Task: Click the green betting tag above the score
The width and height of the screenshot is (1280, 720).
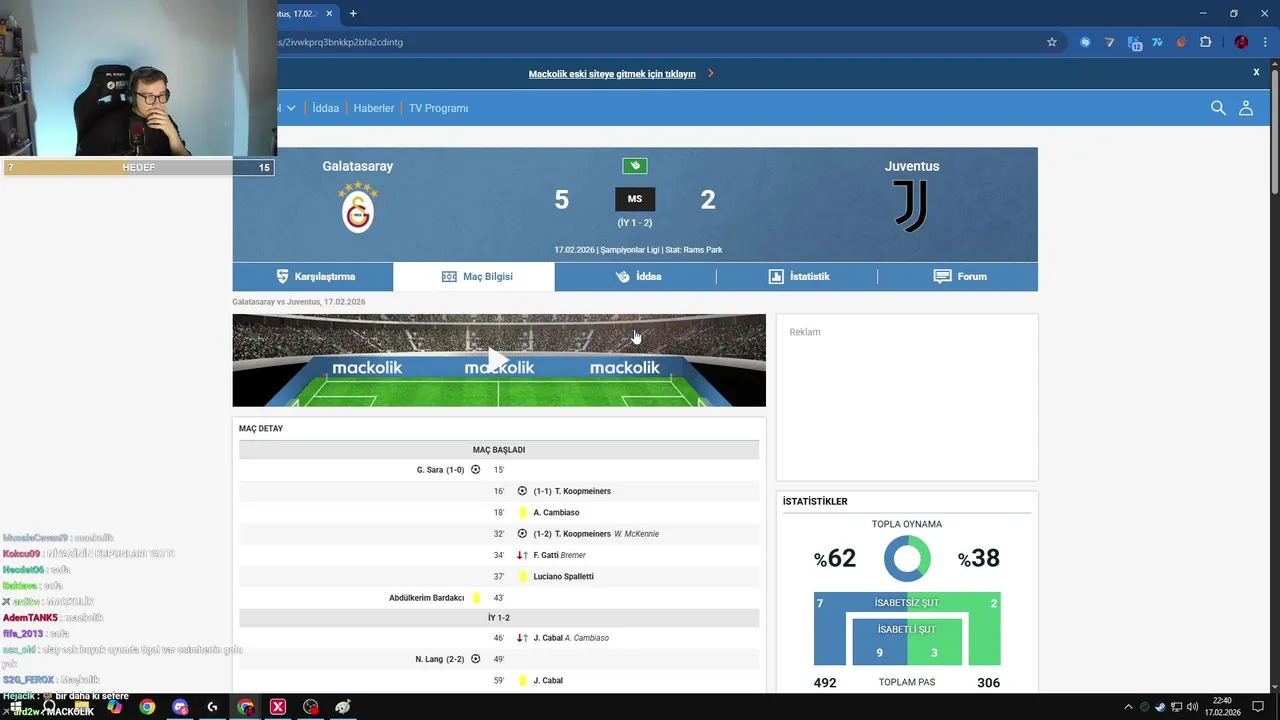Action: pos(635,166)
